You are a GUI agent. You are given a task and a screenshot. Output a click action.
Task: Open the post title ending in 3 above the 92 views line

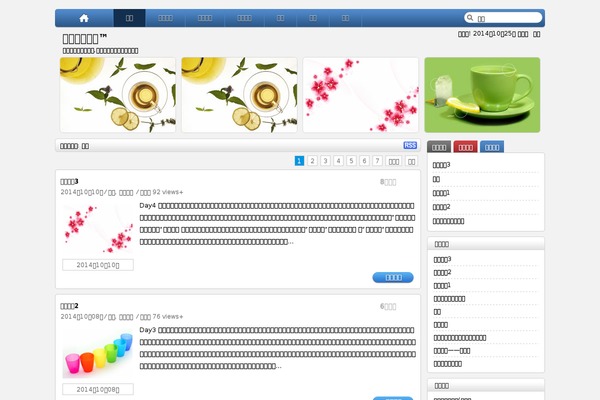[69, 181]
